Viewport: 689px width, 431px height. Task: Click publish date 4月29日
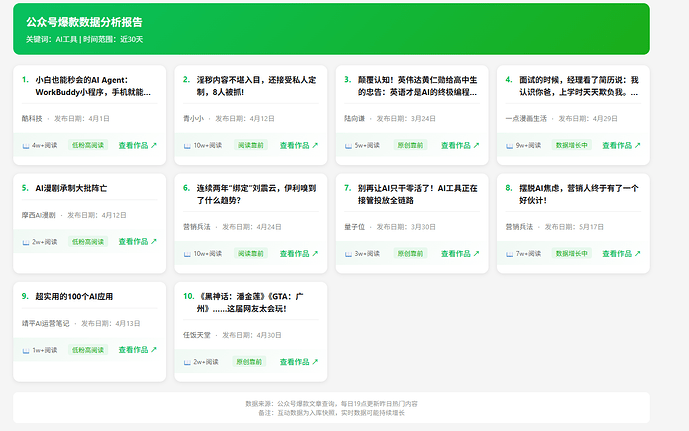[x=605, y=119]
